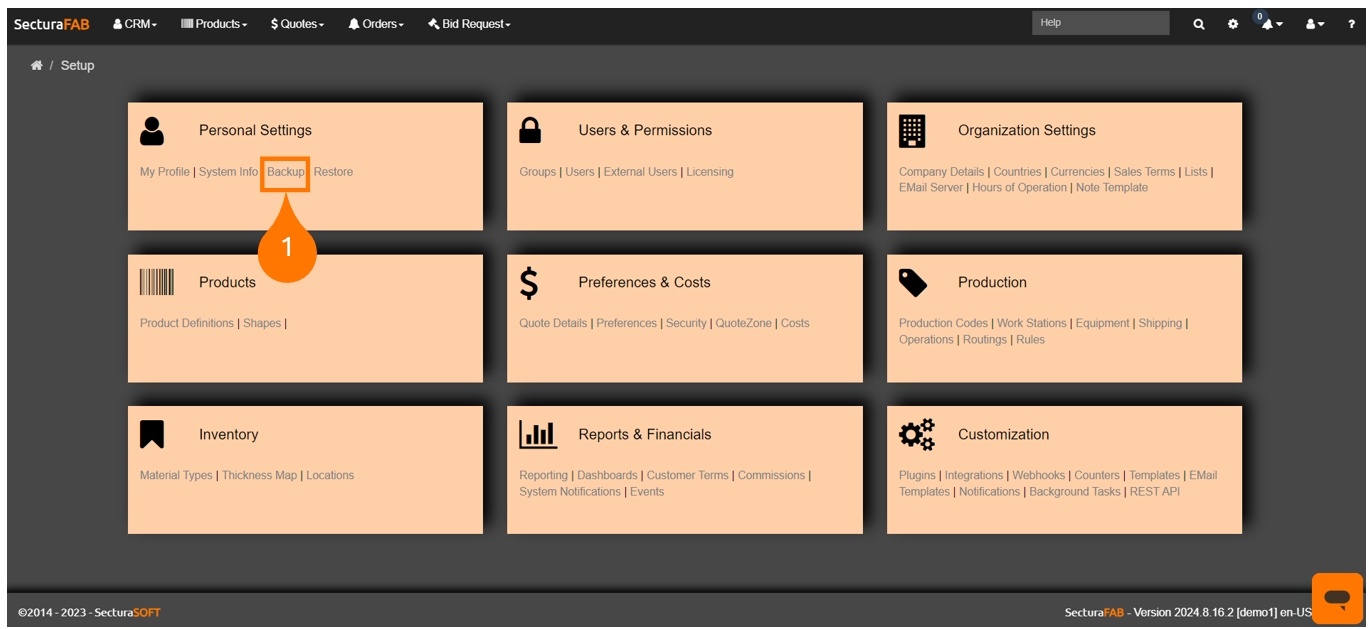Expand the CRM menu

pyautogui.click(x=135, y=24)
